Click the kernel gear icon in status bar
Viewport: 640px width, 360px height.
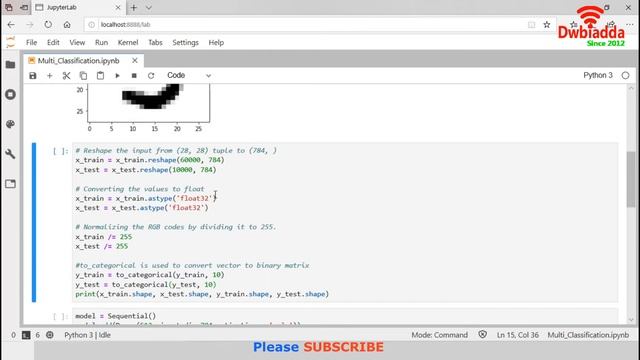click(50, 335)
